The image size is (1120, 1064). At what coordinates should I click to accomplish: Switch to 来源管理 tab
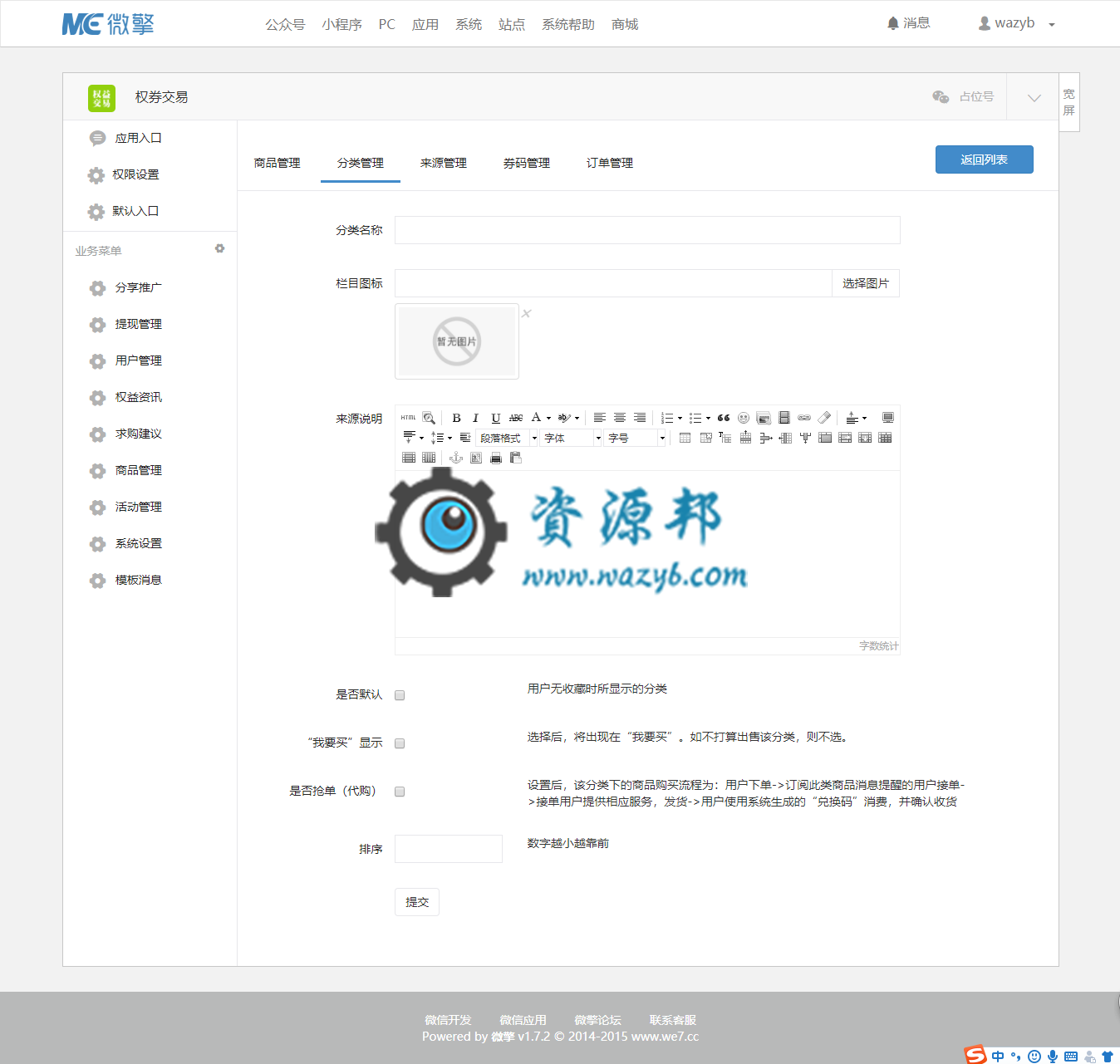coord(444,163)
